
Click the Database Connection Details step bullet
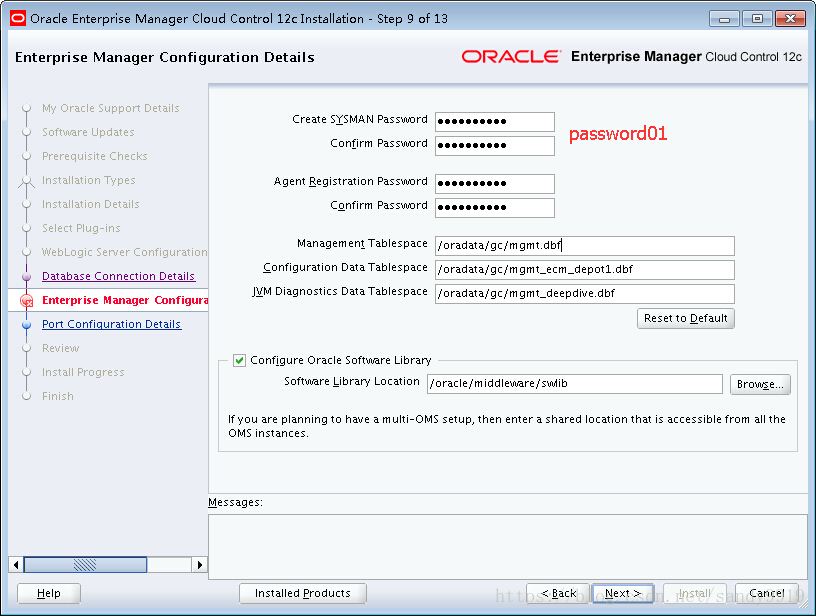pyautogui.click(x=27, y=276)
